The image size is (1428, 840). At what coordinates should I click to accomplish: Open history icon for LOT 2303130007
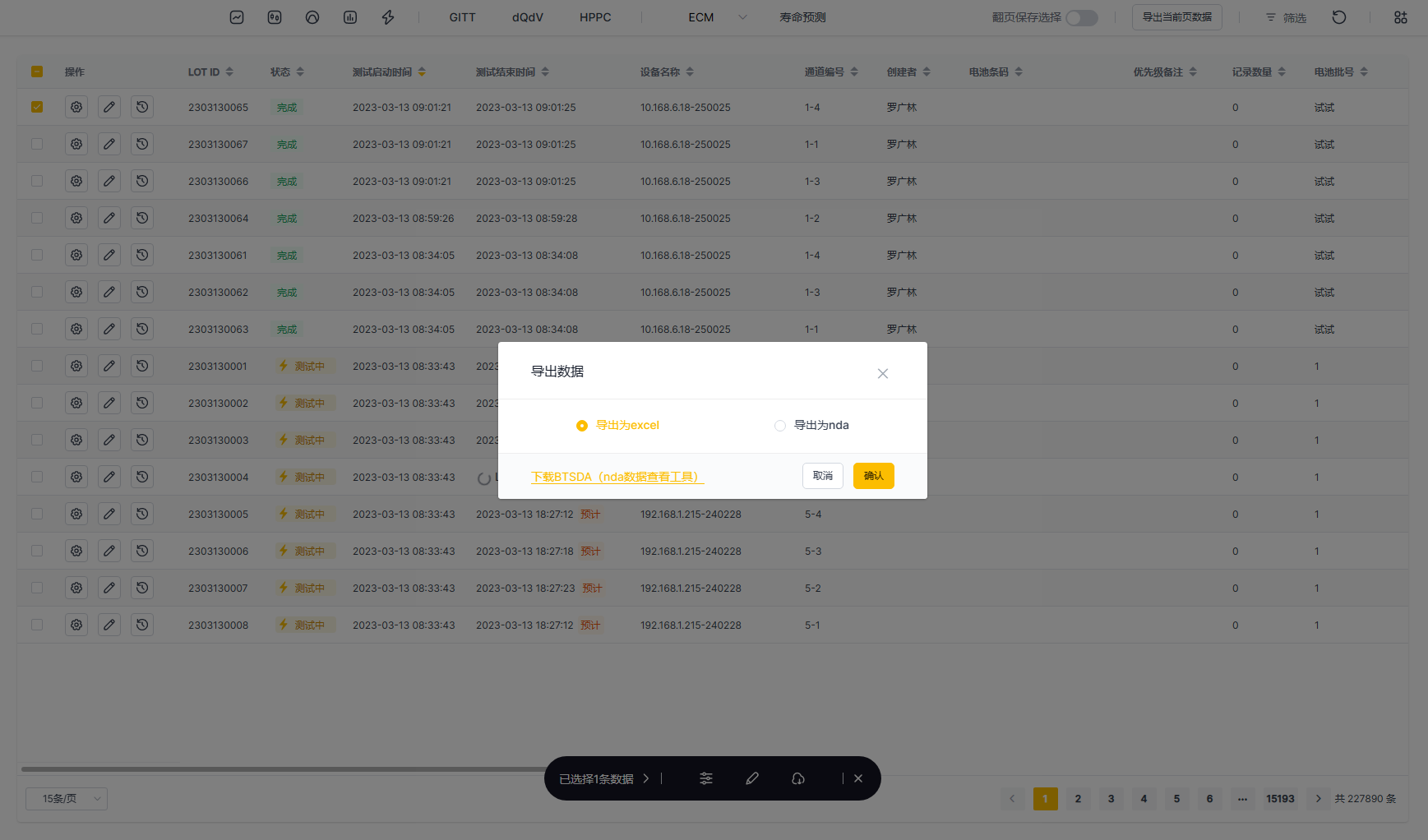pyautogui.click(x=142, y=588)
